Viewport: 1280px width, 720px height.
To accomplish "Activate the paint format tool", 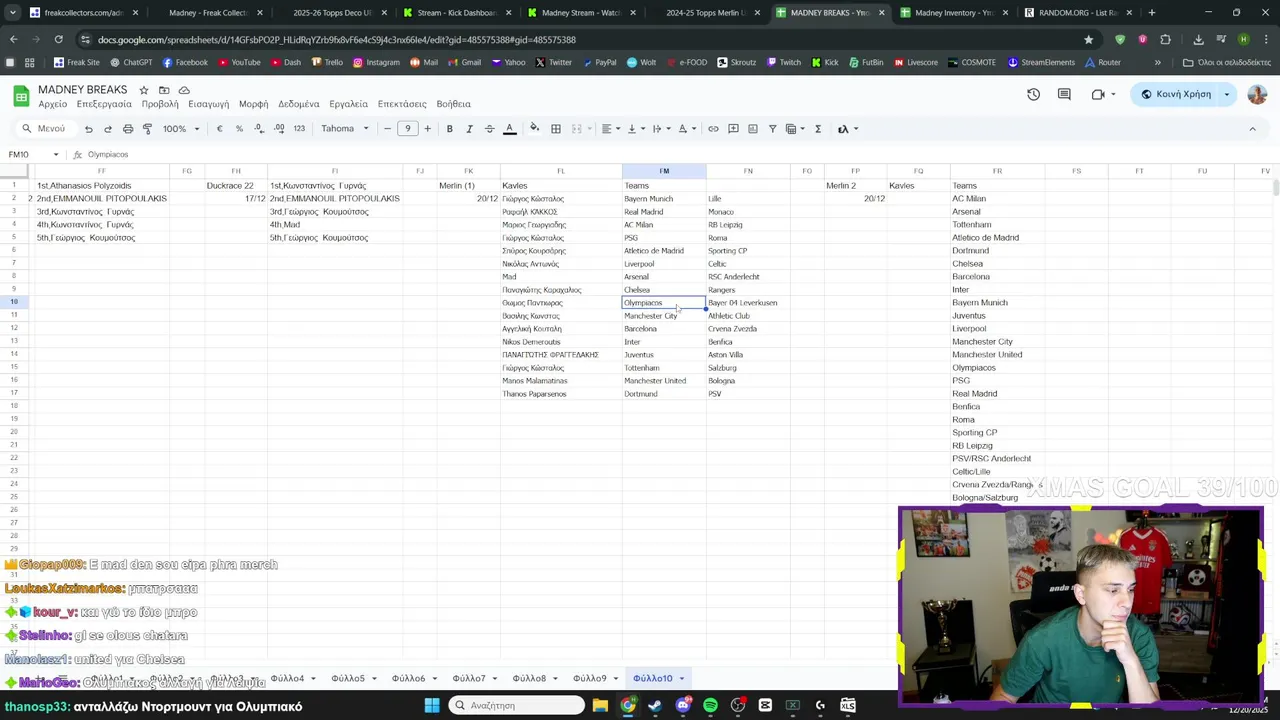I will (x=147, y=129).
